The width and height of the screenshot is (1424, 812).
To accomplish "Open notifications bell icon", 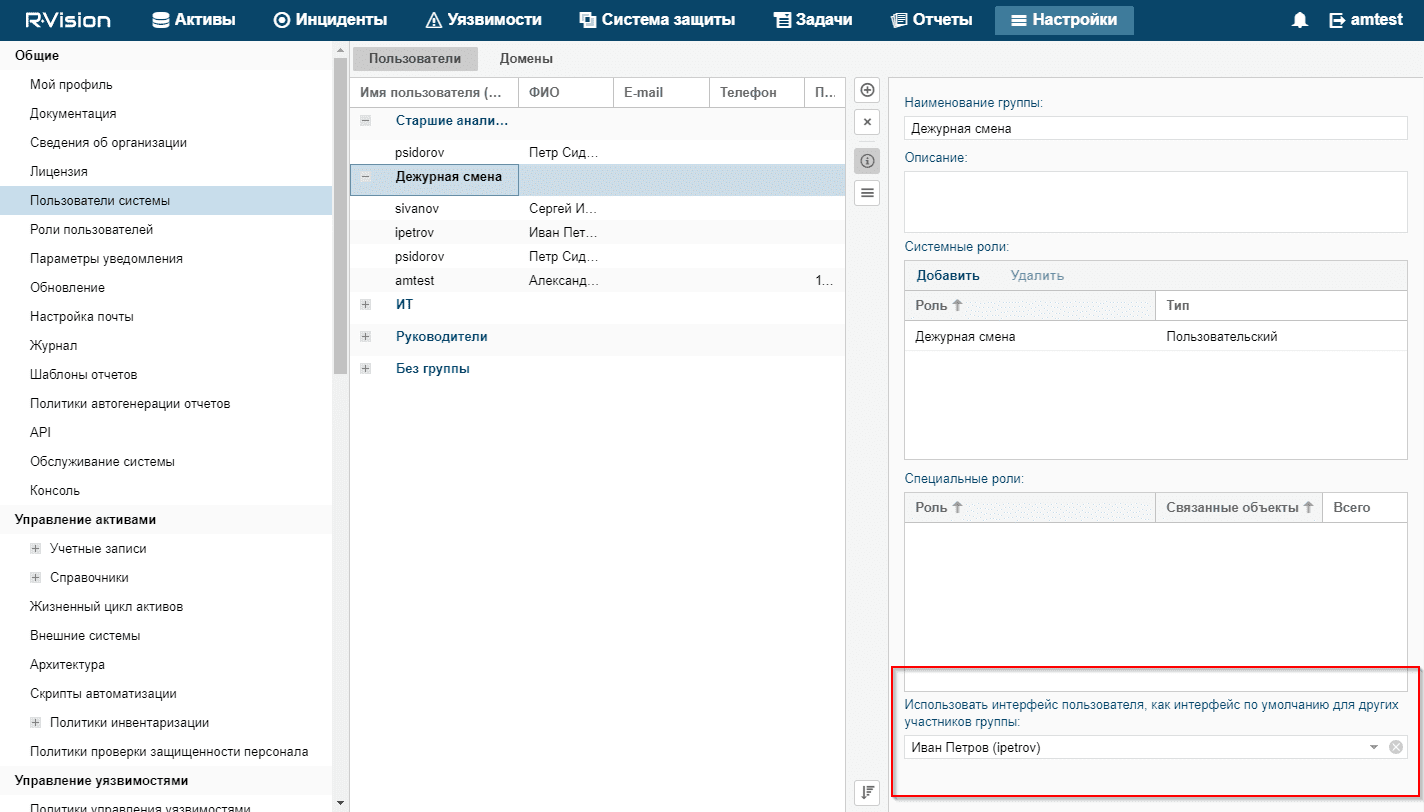I will [x=1300, y=20].
